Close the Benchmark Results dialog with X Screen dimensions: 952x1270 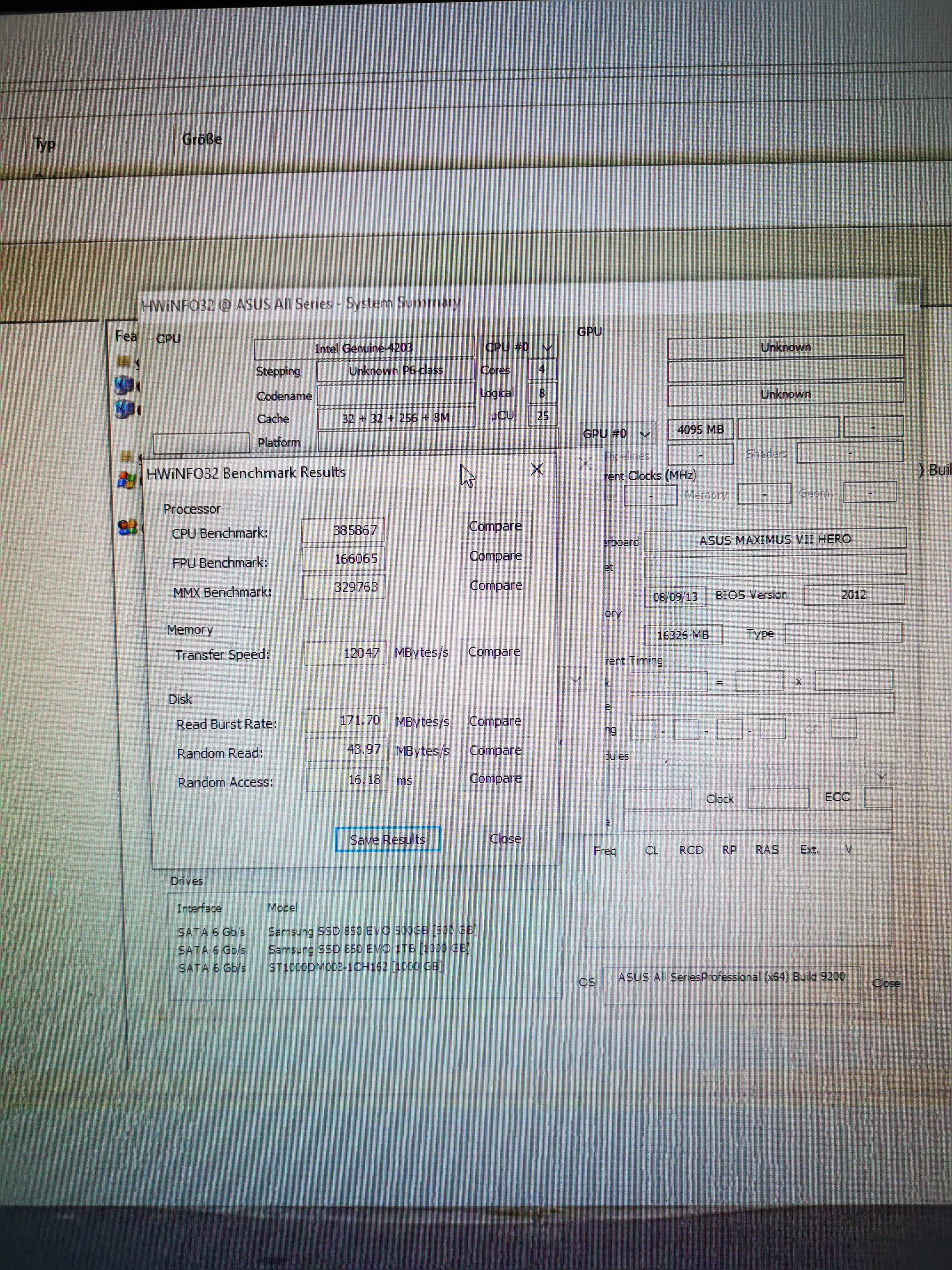[537, 470]
